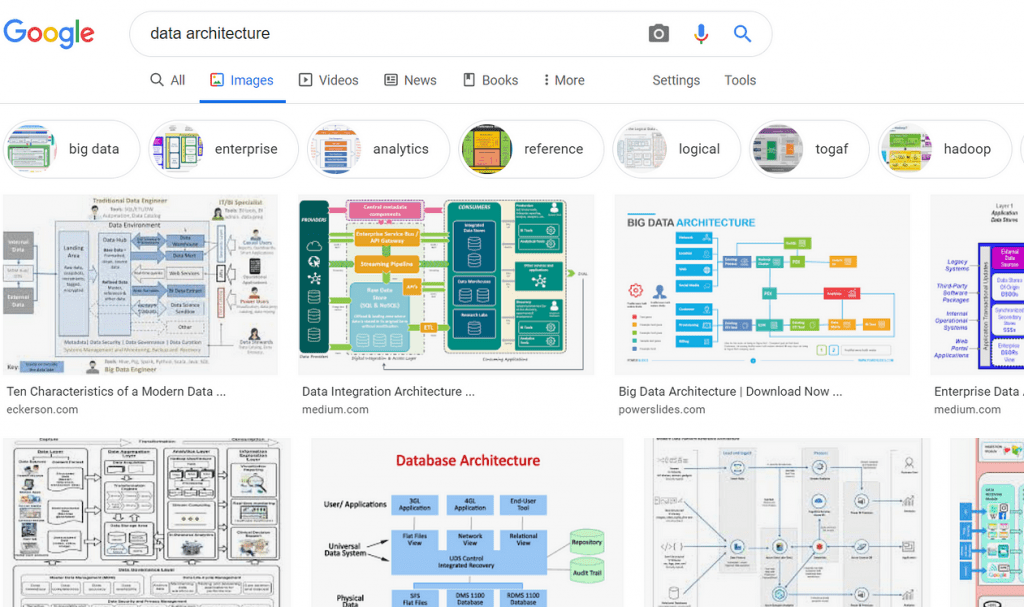This screenshot has height=607, width=1024.
Task: Open the Settings menu
Action: (676, 80)
